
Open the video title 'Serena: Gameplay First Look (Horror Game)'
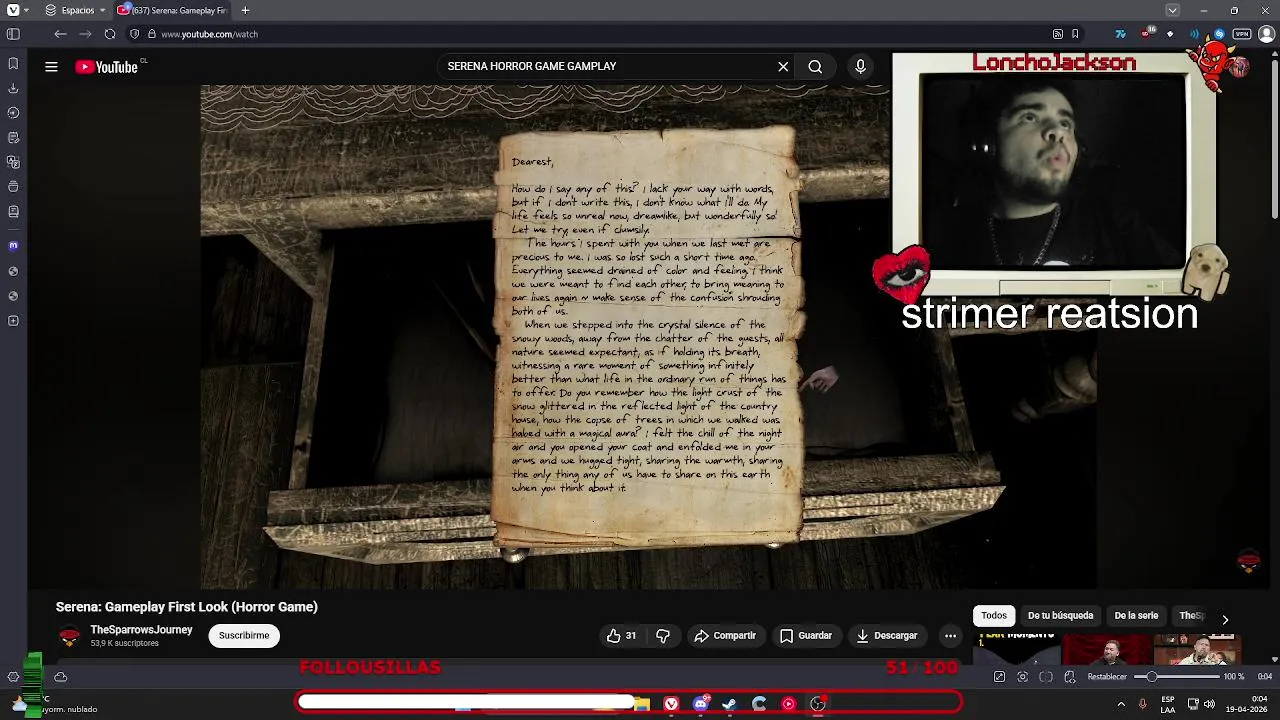[187, 607]
